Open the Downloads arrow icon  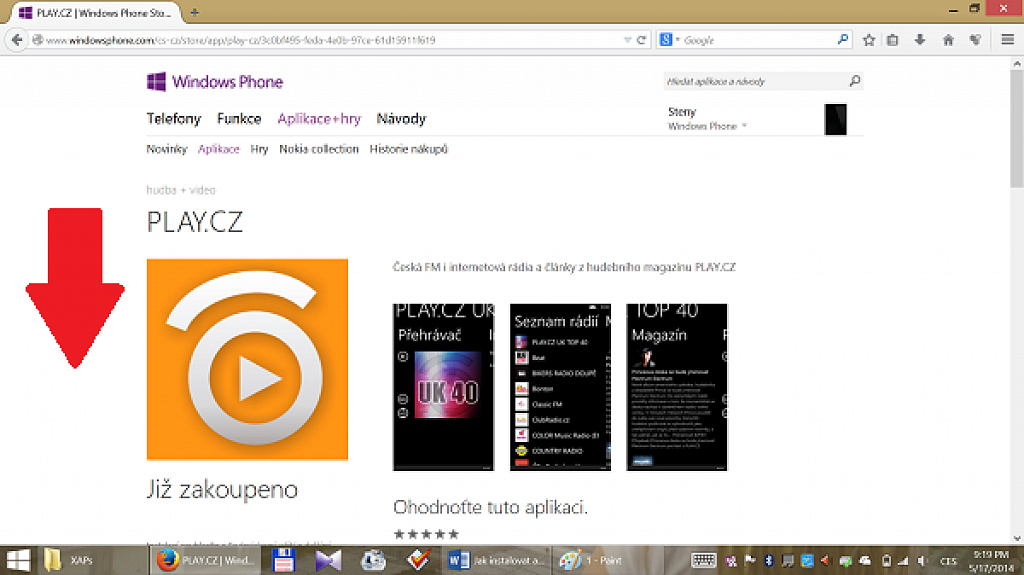(920, 40)
